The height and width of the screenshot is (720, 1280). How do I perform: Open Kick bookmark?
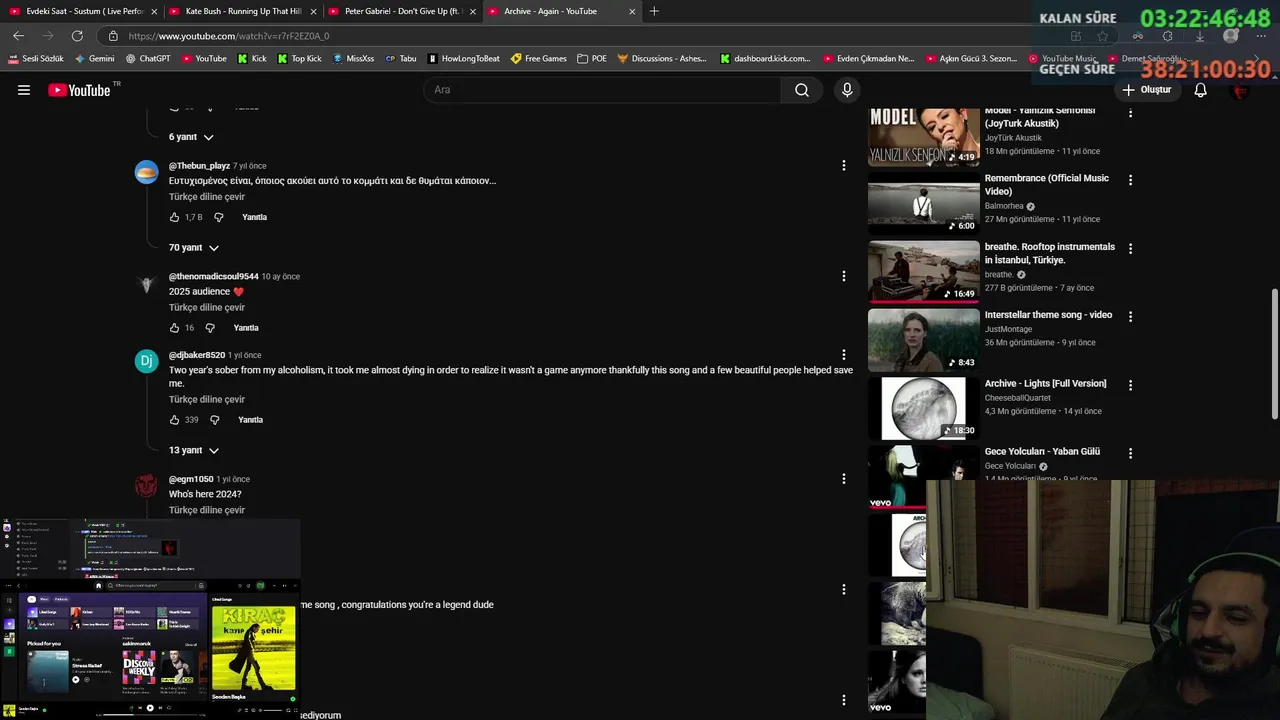[x=252, y=58]
